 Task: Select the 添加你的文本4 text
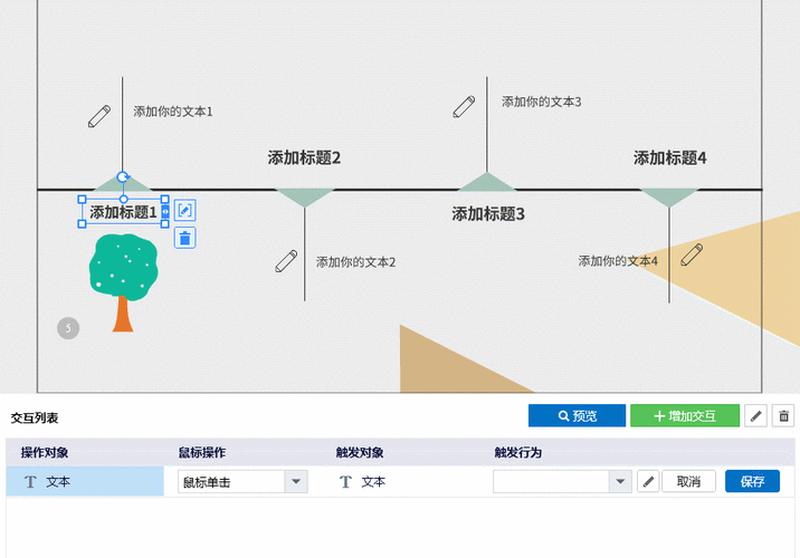point(618,261)
